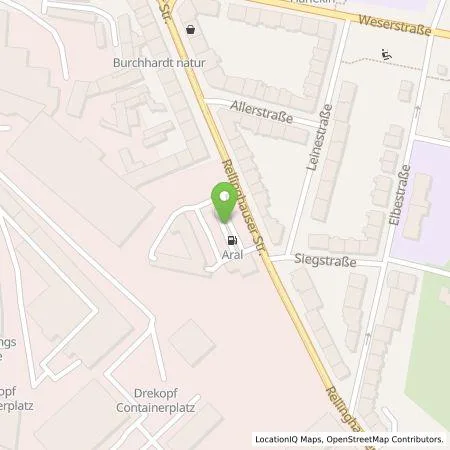This screenshot has height=450, width=450.
Task: Click the Burchhardt natur label
Action: pos(159,63)
